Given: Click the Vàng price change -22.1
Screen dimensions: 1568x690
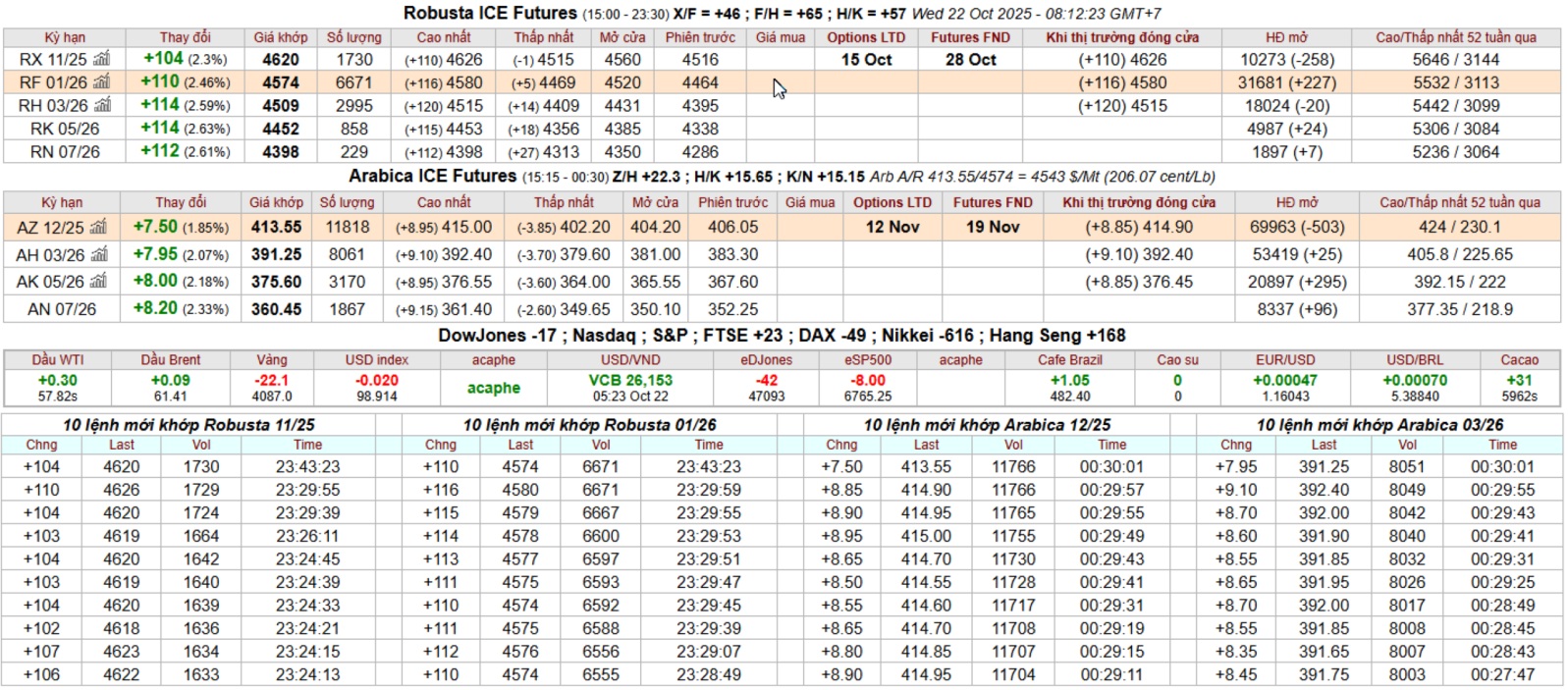Looking at the screenshot, I should (x=272, y=381).
